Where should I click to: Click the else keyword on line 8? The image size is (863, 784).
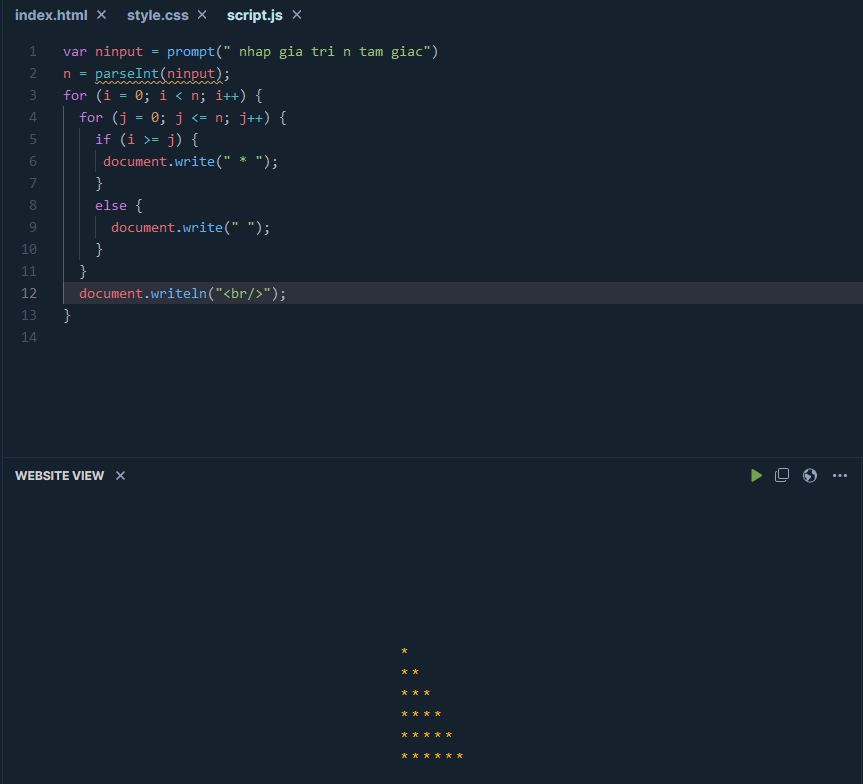(x=111, y=205)
